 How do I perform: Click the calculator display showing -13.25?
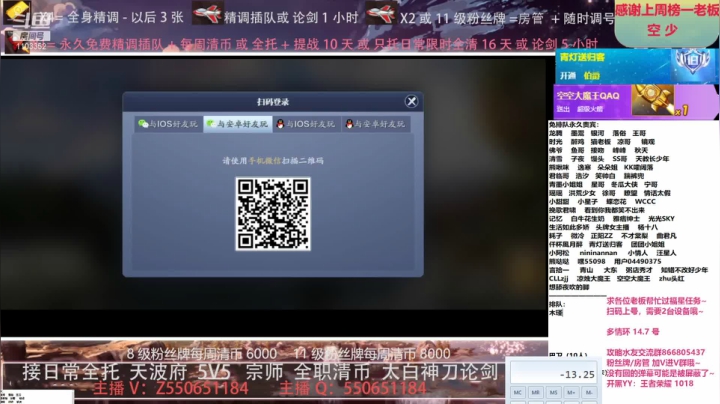pos(553,373)
